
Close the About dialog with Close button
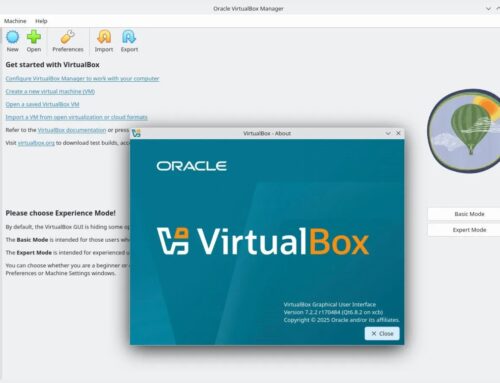(382, 333)
